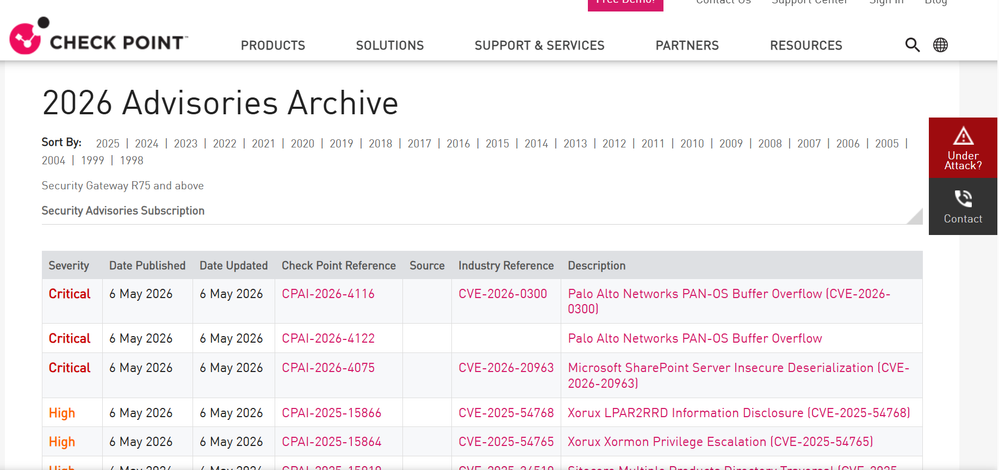Viewport: 999px width, 470px height.
Task: Sort advisories by year 2004
Action: [x=54, y=160]
